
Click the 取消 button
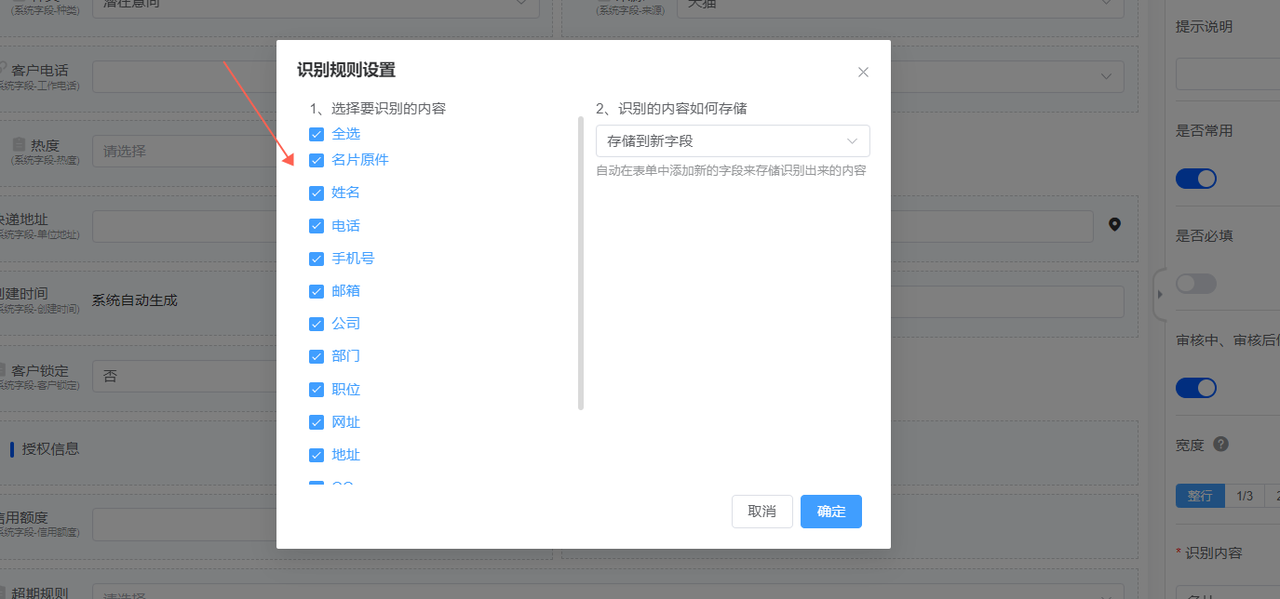[x=762, y=511]
